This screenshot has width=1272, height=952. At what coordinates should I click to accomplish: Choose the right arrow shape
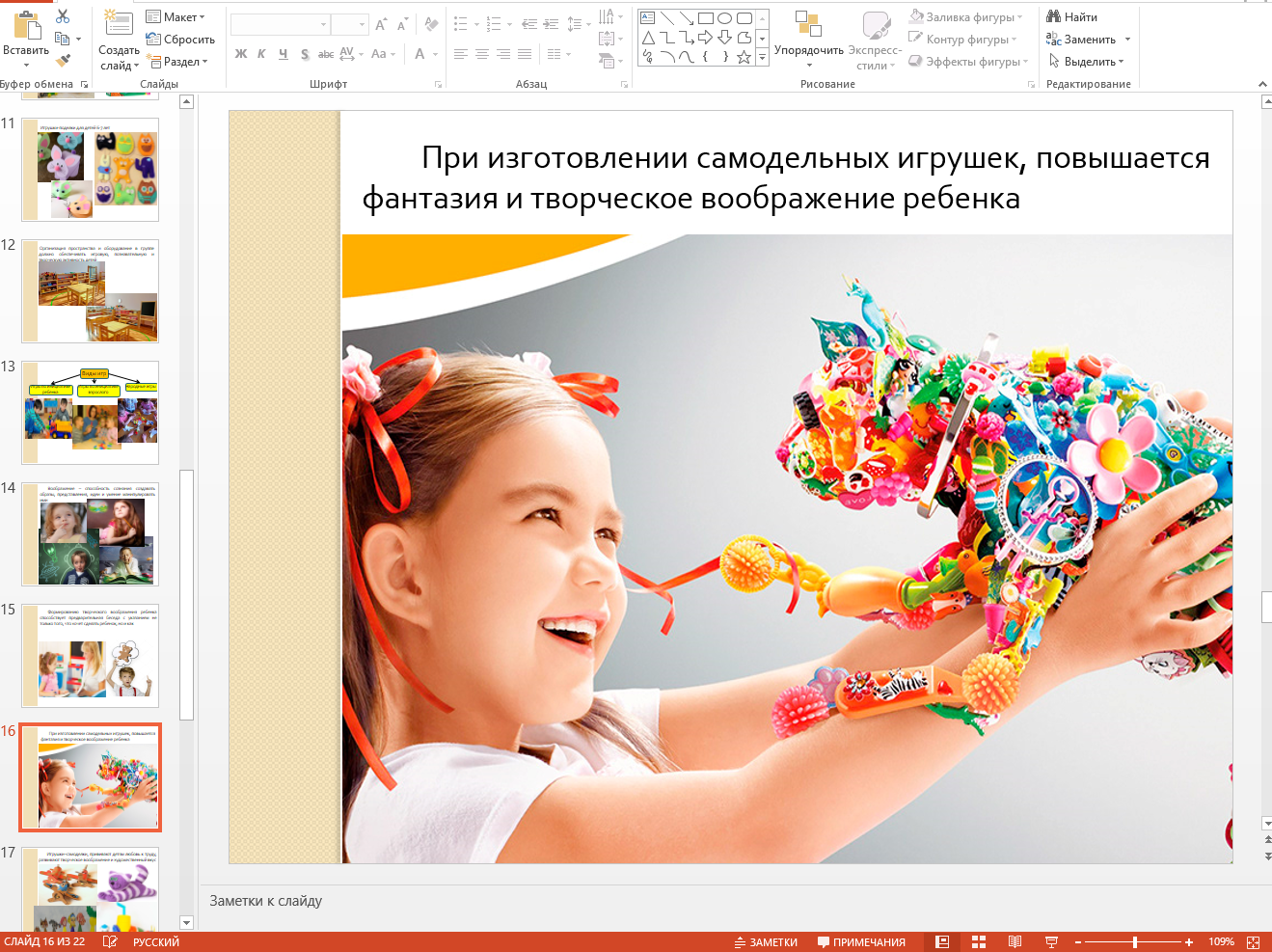[x=705, y=38]
